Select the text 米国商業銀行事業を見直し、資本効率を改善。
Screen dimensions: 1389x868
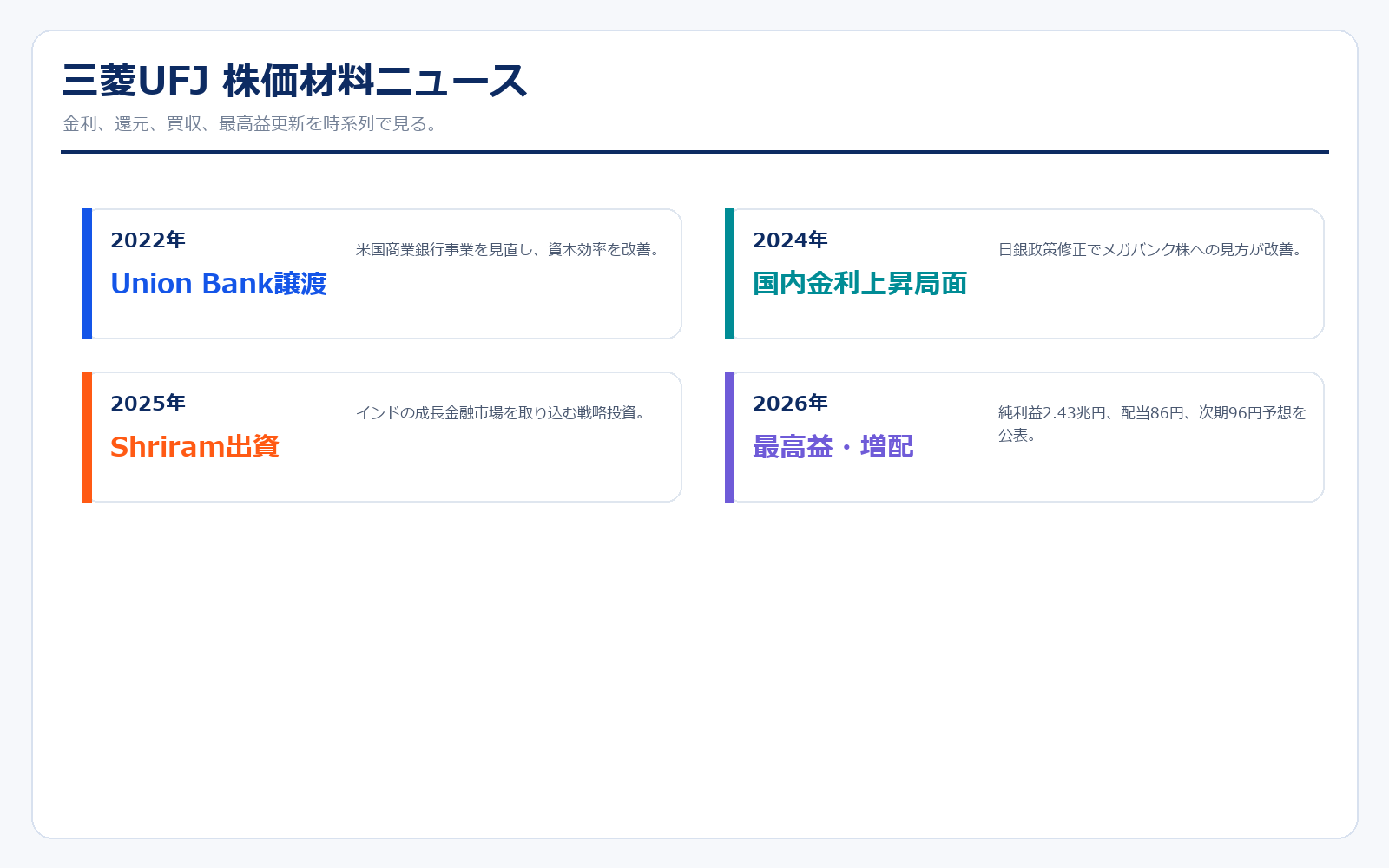click(510, 249)
